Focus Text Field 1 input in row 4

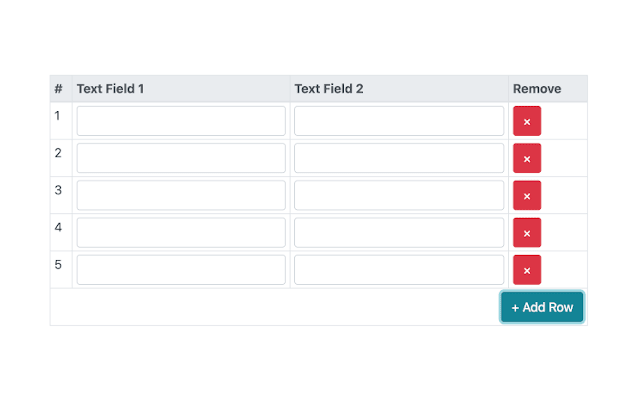(181, 232)
